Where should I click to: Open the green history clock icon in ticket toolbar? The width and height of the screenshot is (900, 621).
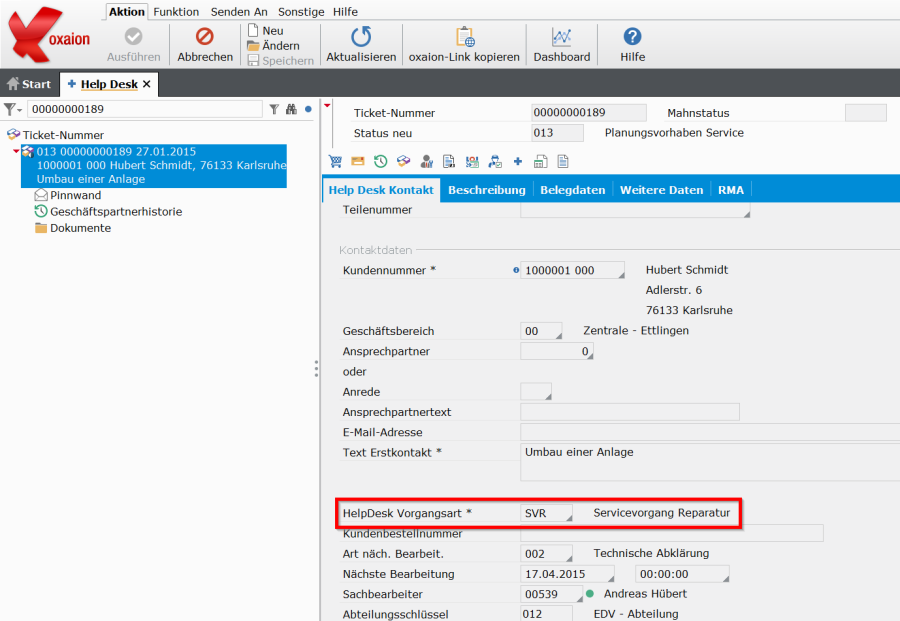click(381, 162)
